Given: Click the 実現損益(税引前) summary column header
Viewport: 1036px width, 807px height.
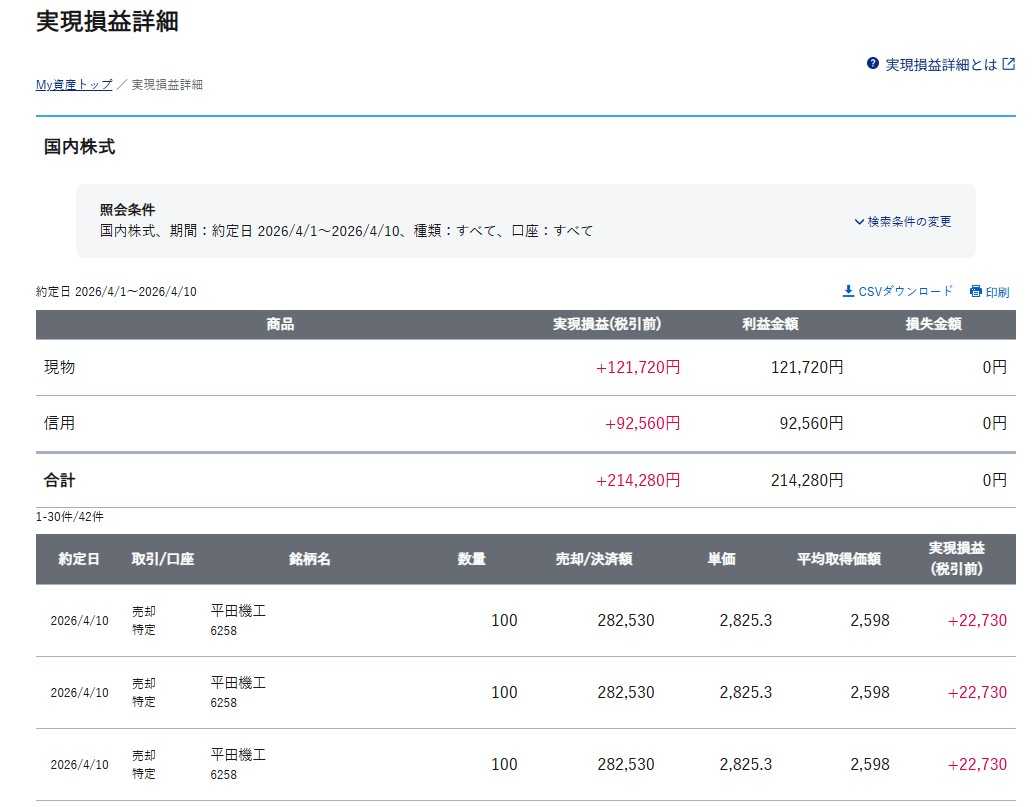Looking at the screenshot, I should [x=607, y=324].
